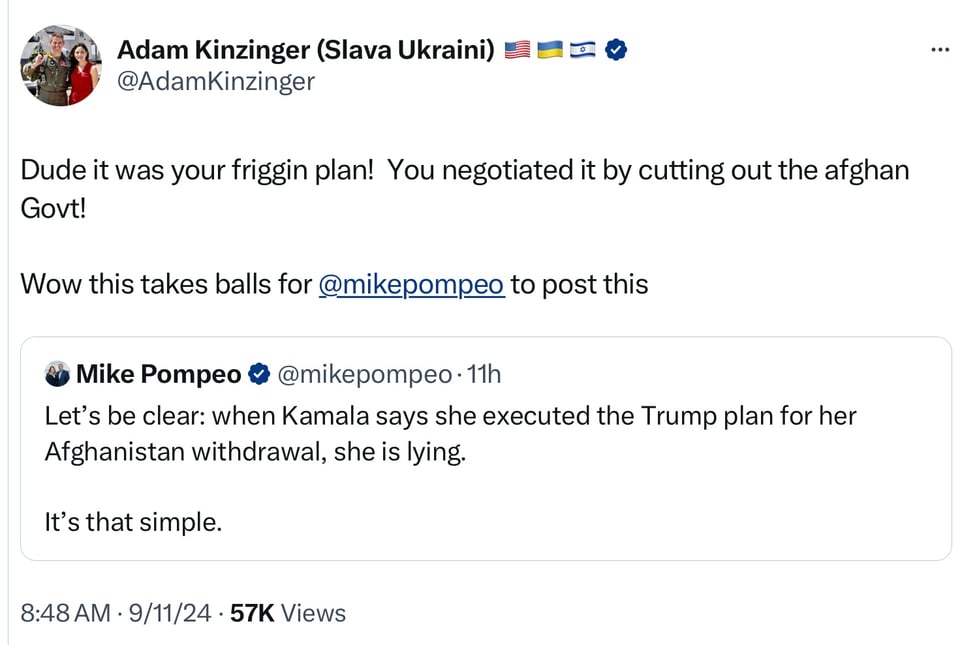Click the Ukraine flag emoji in name
Viewport: 960px width, 645px height.
tap(550, 49)
